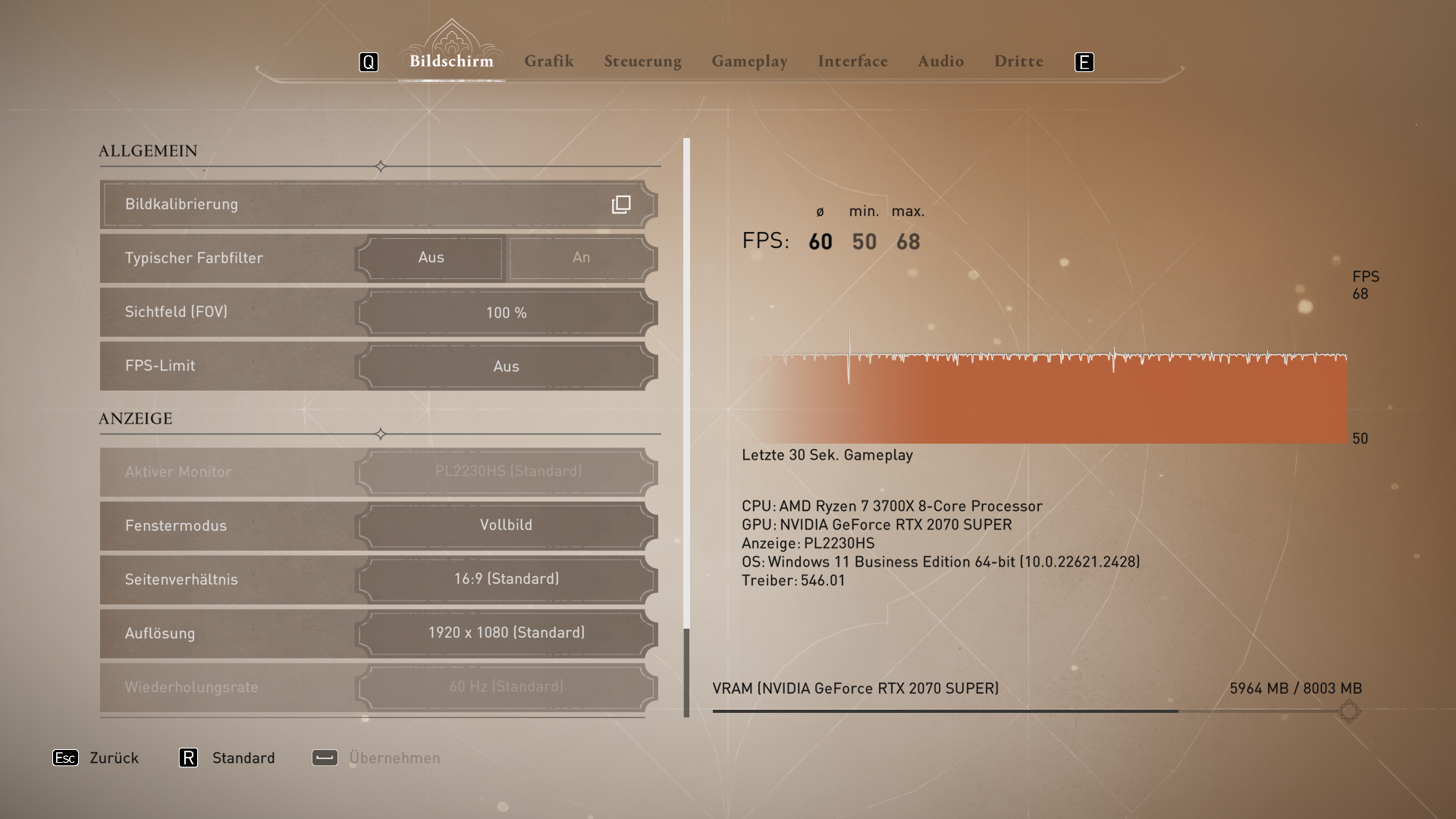Image resolution: width=1456 pixels, height=819 pixels.
Task: Click the Bildkalibrierung window icon
Action: (621, 205)
